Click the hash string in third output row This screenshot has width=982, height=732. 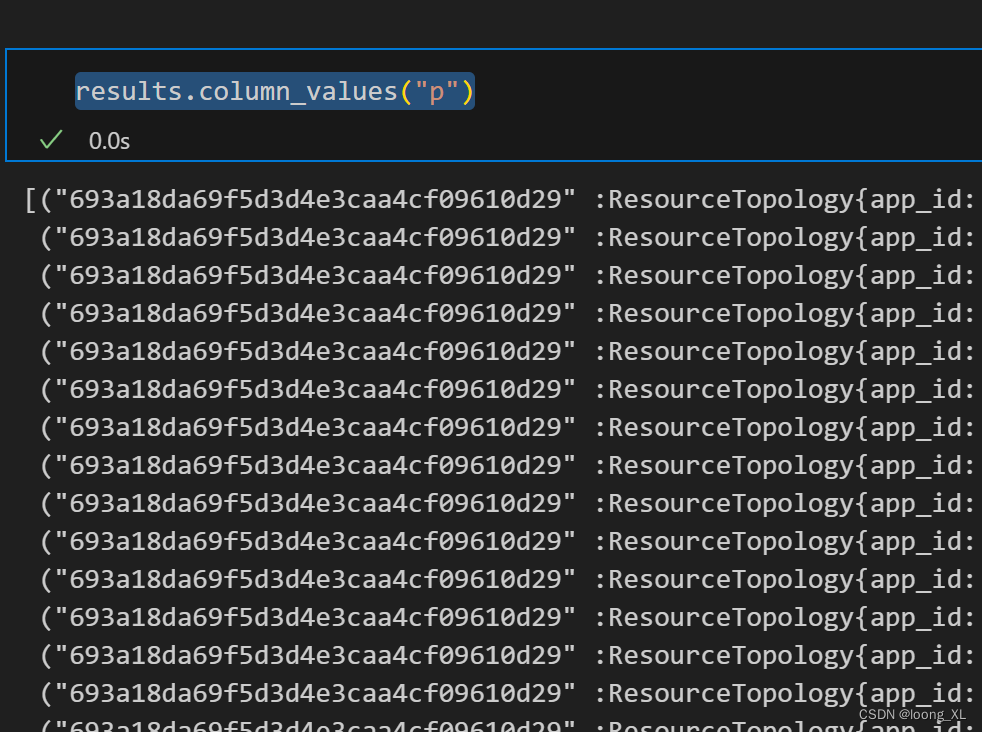click(315, 276)
